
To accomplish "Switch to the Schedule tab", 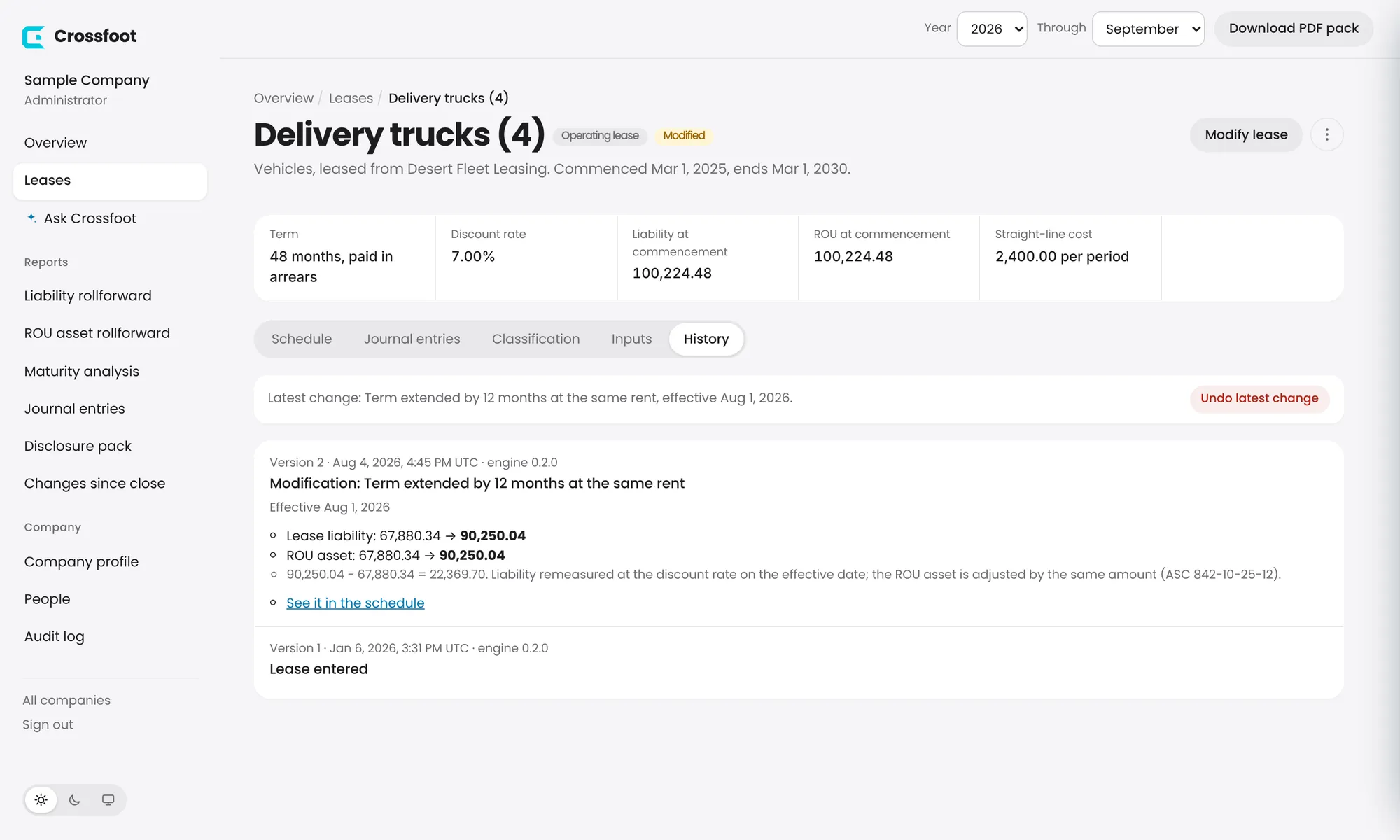I will point(302,339).
